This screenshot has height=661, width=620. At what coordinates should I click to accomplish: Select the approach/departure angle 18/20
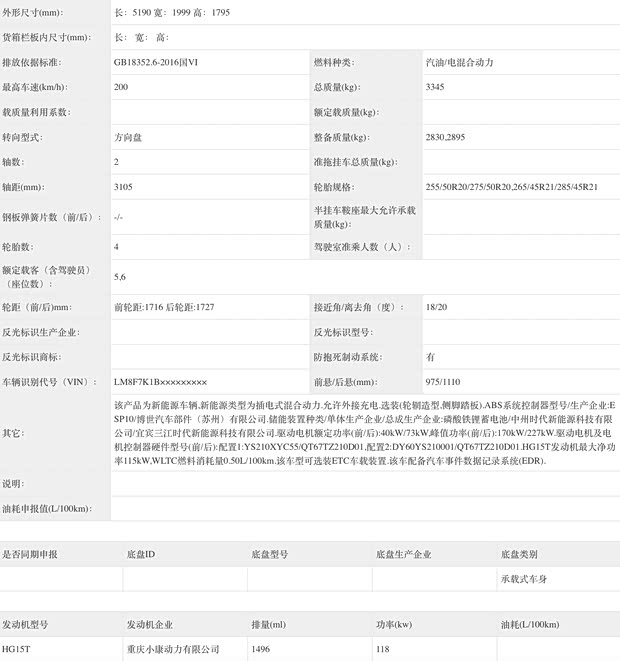[436, 307]
